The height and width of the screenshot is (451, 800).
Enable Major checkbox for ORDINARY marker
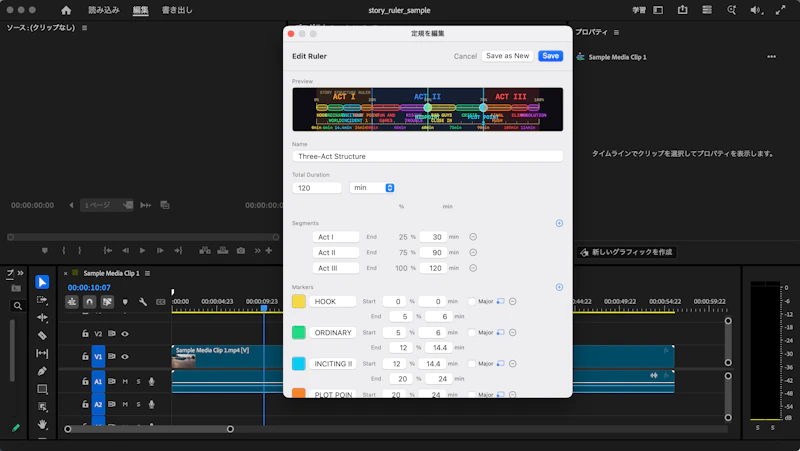pyautogui.click(x=472, y=333)
